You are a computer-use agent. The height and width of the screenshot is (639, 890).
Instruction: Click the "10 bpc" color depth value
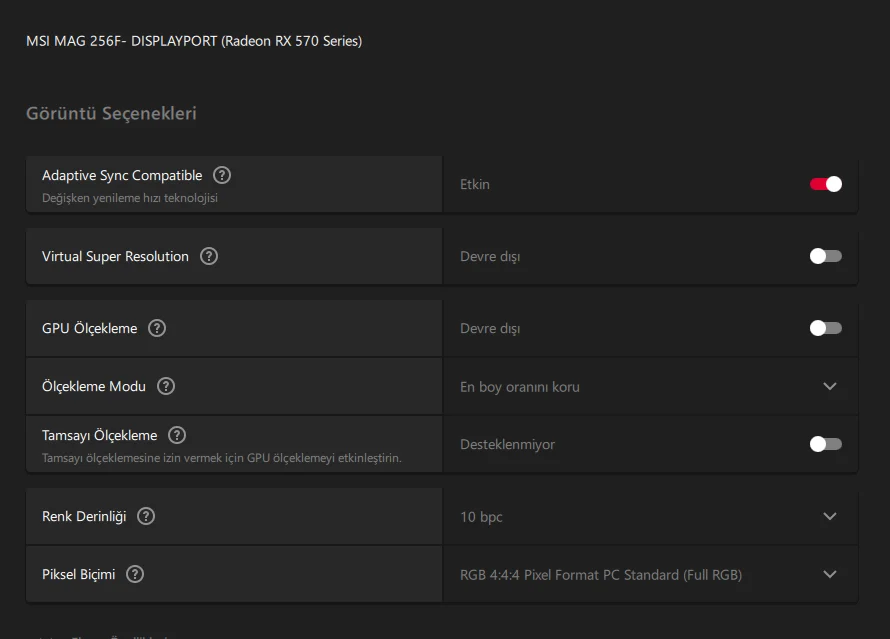click(481, 517)
